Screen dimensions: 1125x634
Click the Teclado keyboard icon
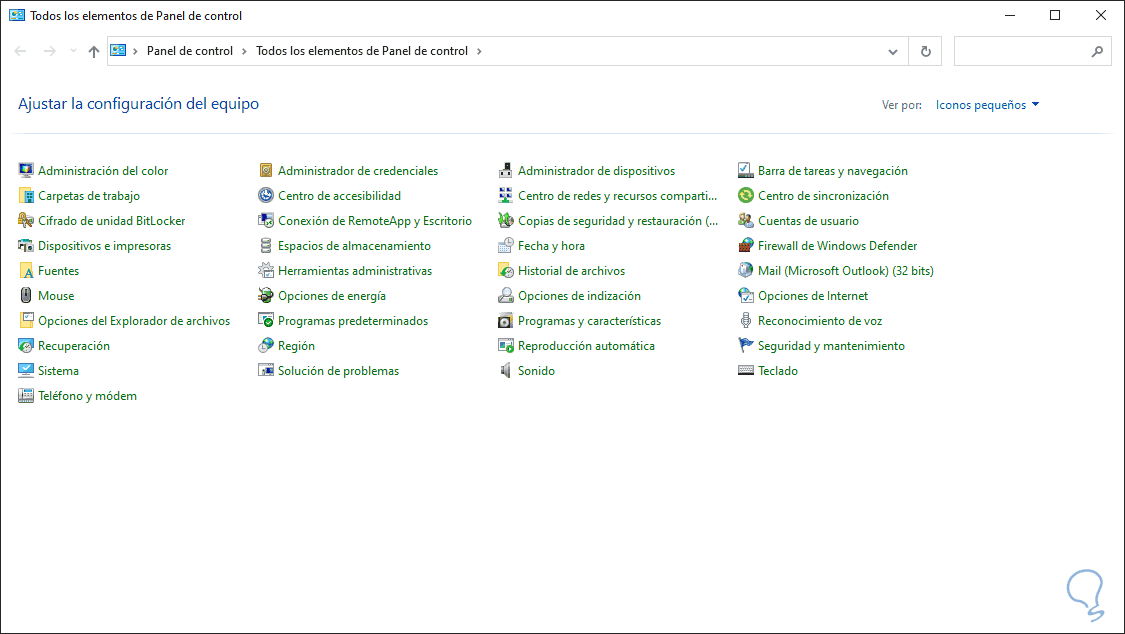[746, 371]
